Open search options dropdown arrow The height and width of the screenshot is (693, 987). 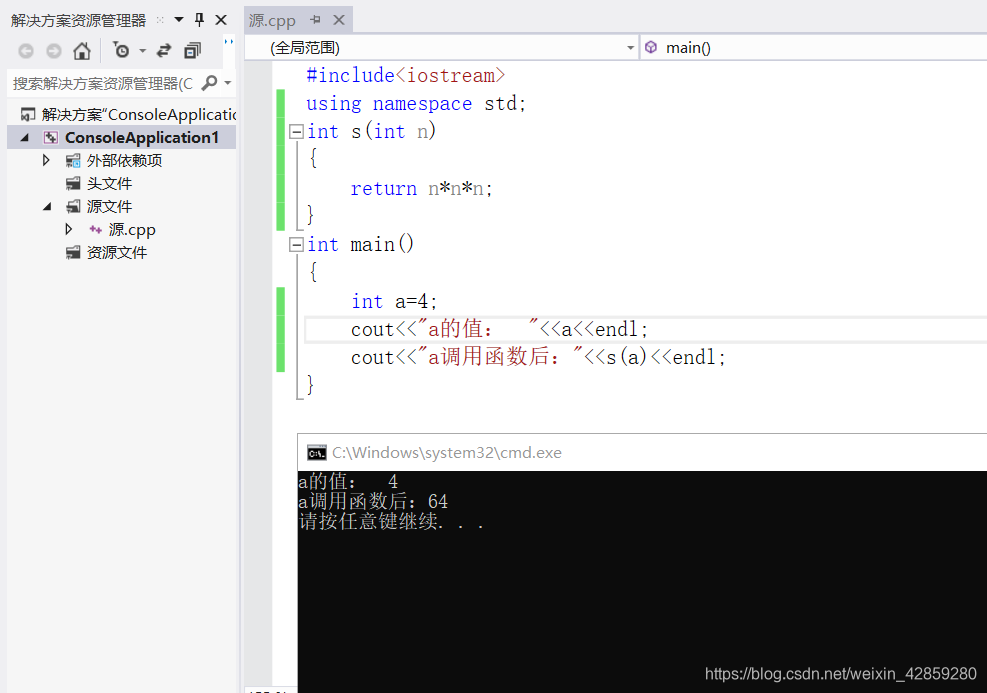point(228,83)
